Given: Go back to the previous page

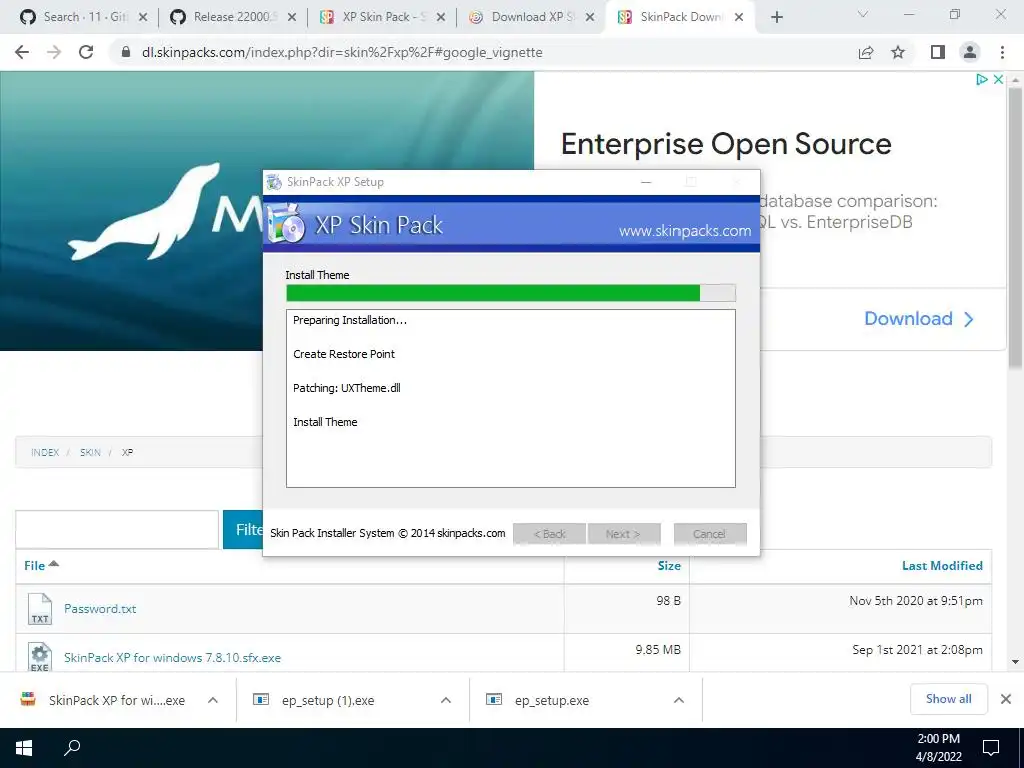Looking at the screenshot, I should coord(22,52).
